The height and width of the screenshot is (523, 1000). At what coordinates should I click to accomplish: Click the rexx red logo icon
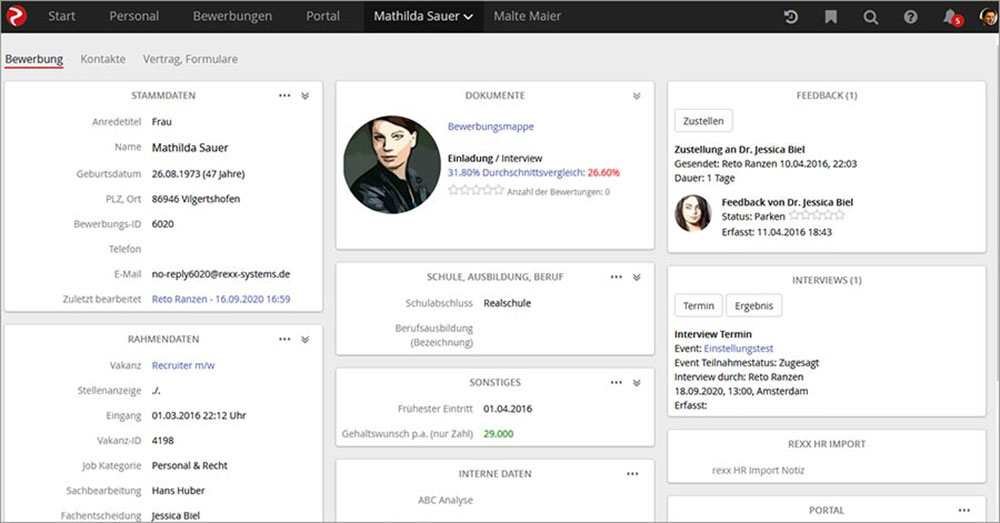(19, 16)
